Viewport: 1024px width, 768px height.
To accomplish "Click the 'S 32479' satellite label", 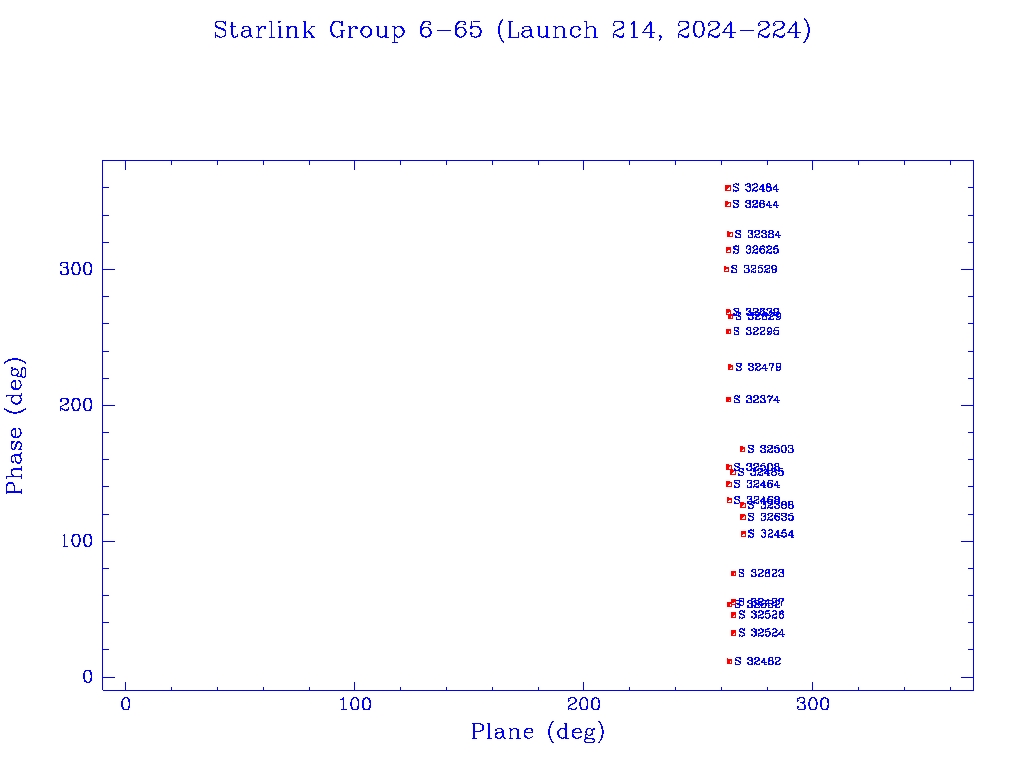I will coord(758,368).
